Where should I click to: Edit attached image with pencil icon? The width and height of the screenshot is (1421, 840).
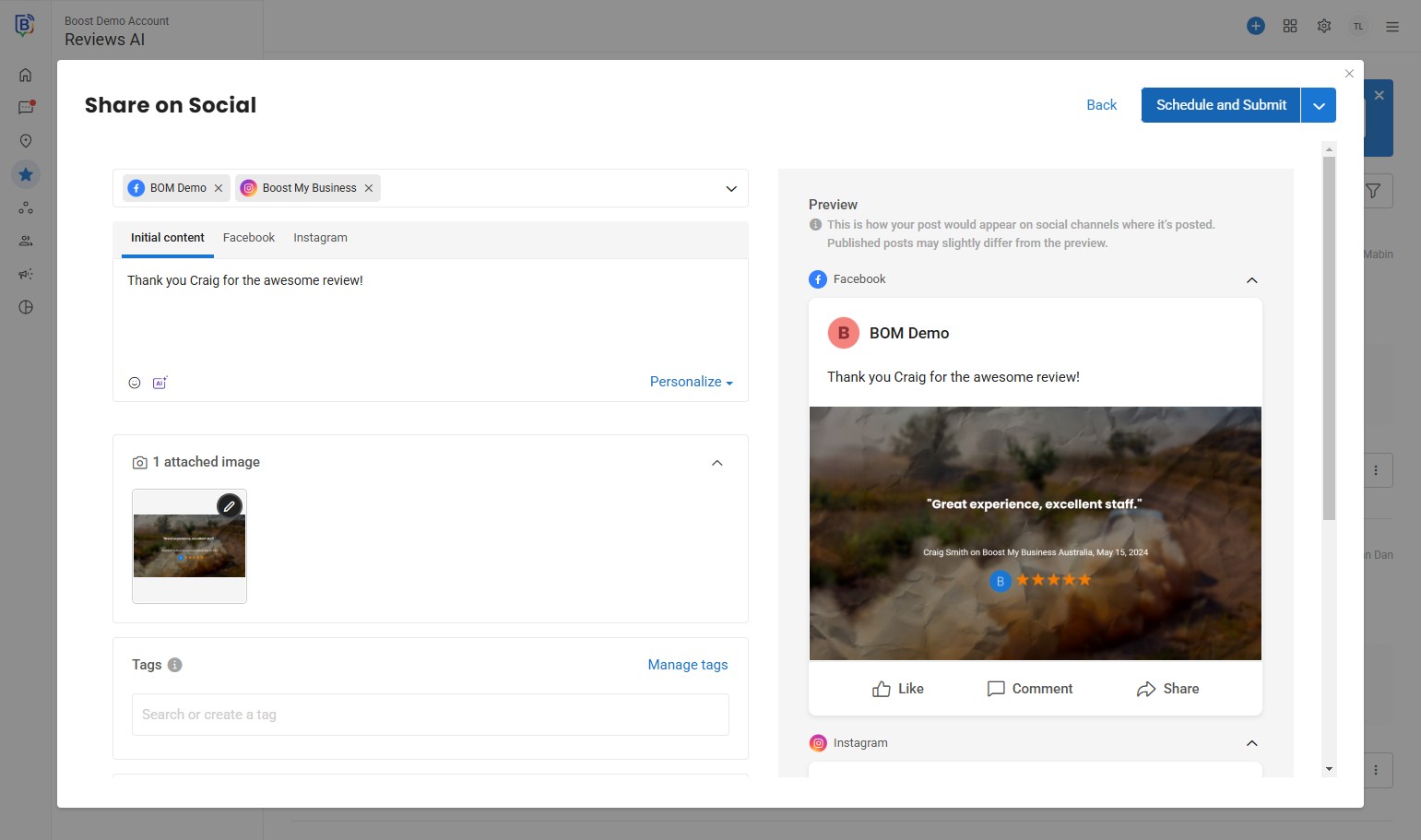click(230, 505)
